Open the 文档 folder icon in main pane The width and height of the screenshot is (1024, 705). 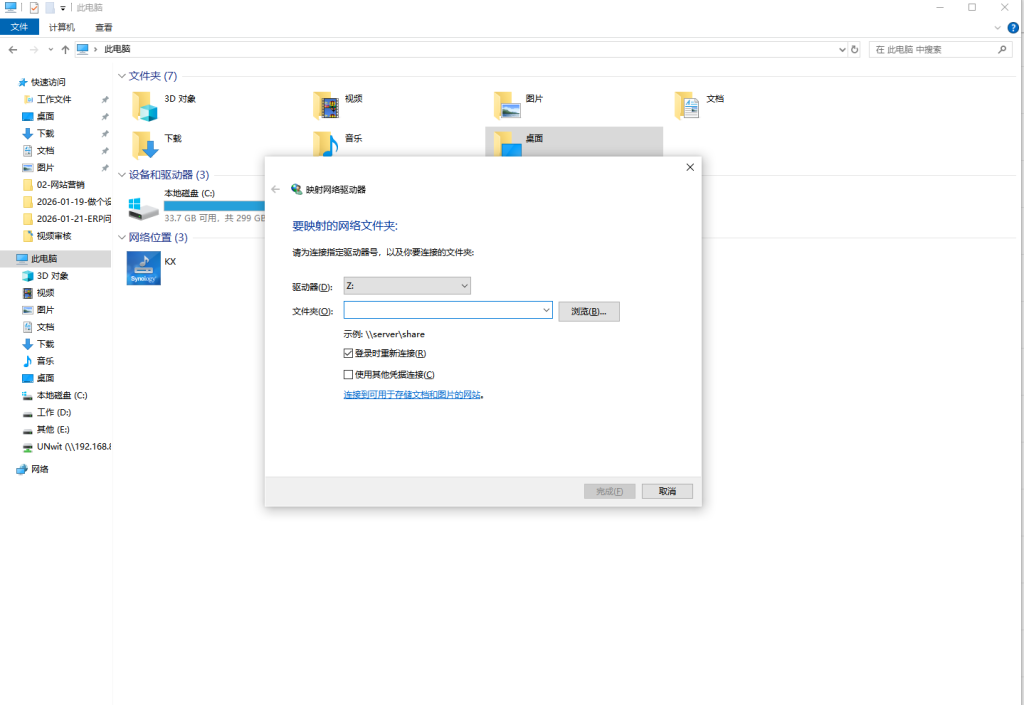coord(687,106)
